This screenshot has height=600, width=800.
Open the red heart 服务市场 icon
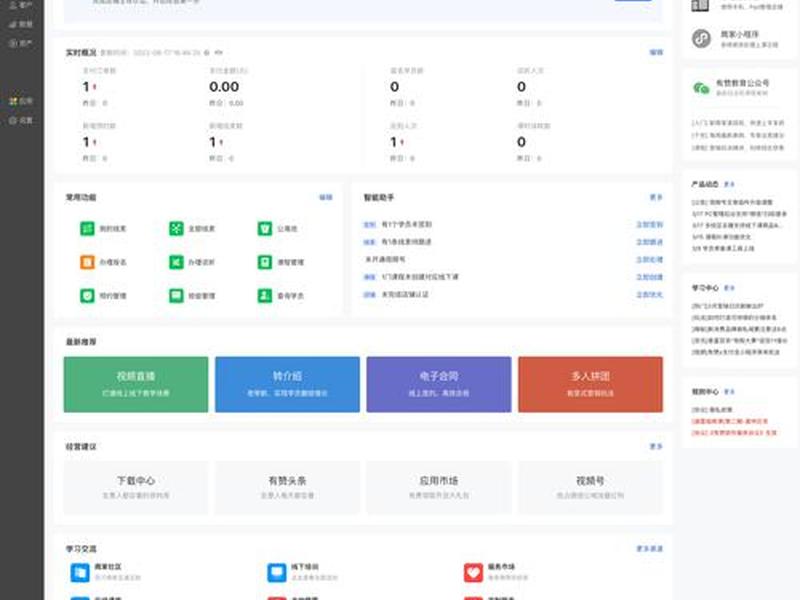coord(473,572)
